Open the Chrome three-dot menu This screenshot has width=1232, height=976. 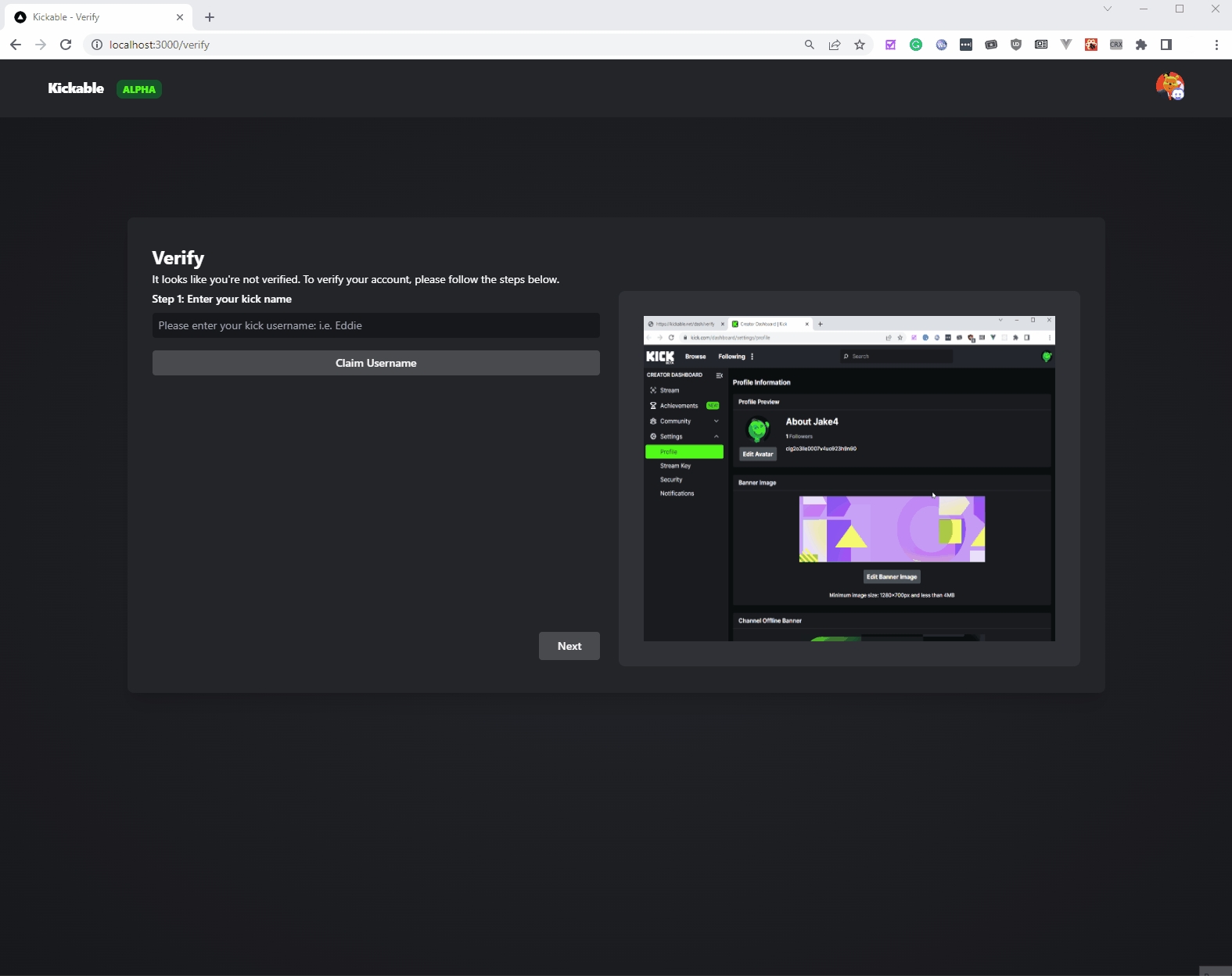click(1216, 45)
